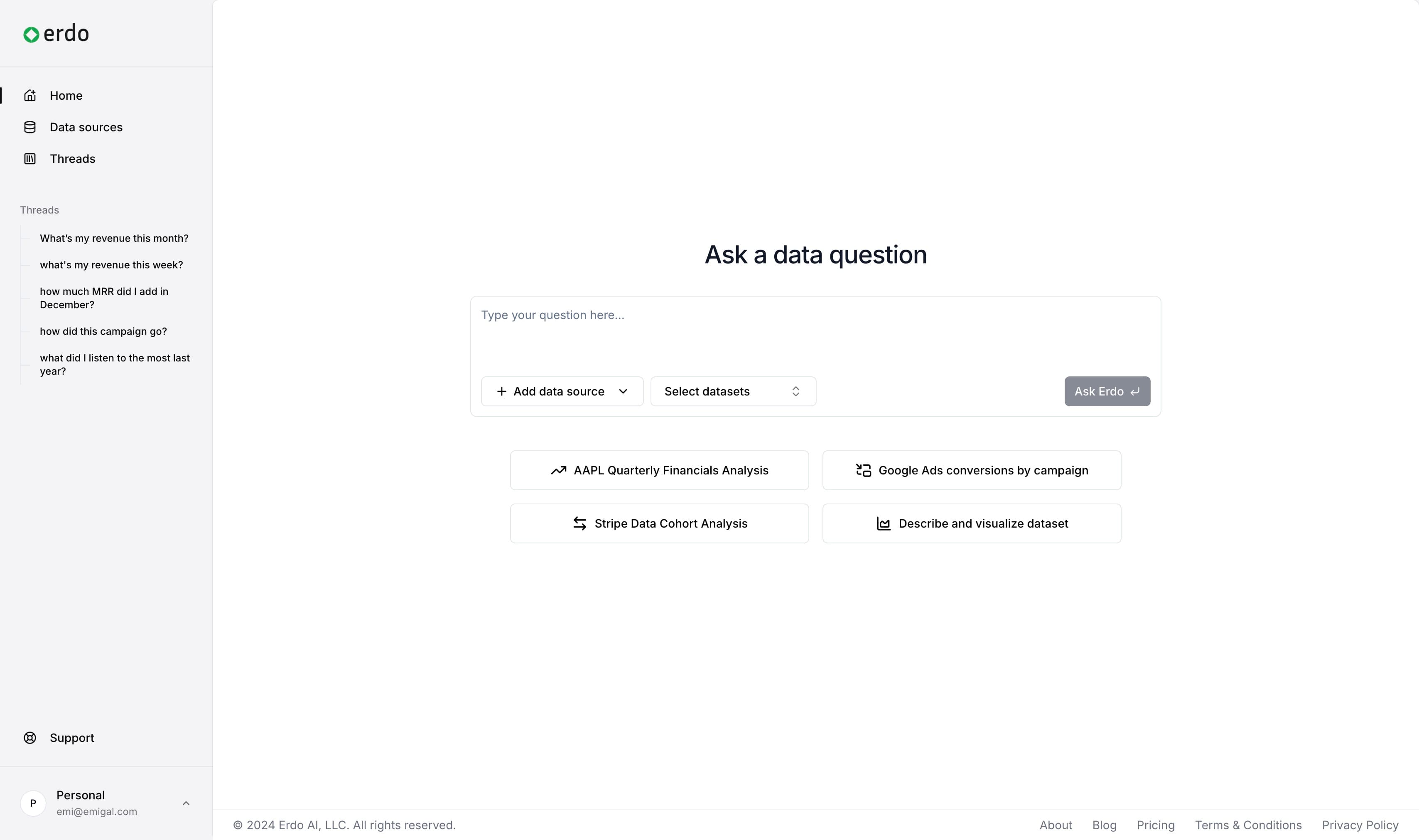Click the AAPL trending chart icon
1419x840 pixels.
(x=558, y=470)
